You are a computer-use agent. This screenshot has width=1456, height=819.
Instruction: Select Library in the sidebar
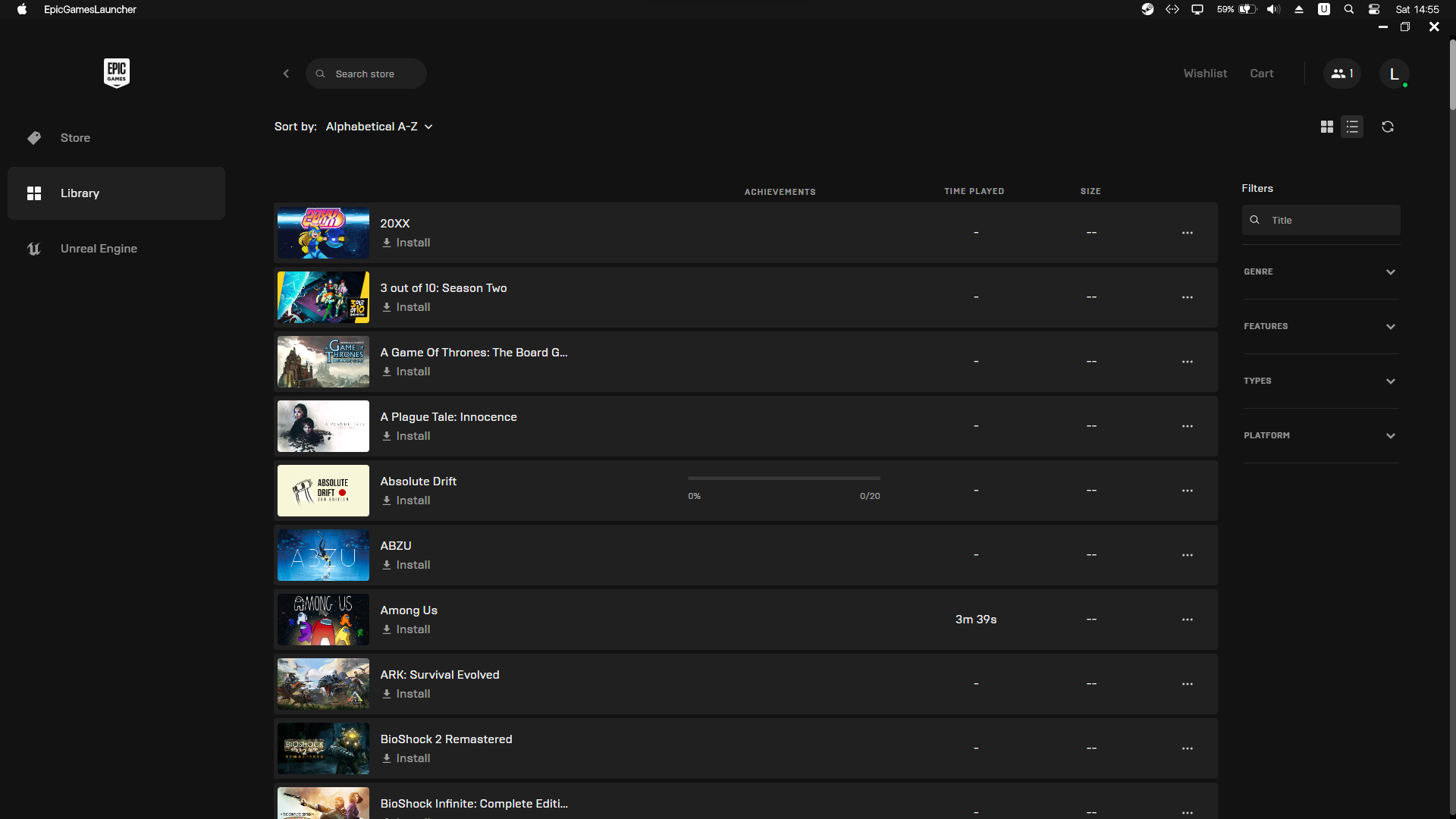click(80, 193)
